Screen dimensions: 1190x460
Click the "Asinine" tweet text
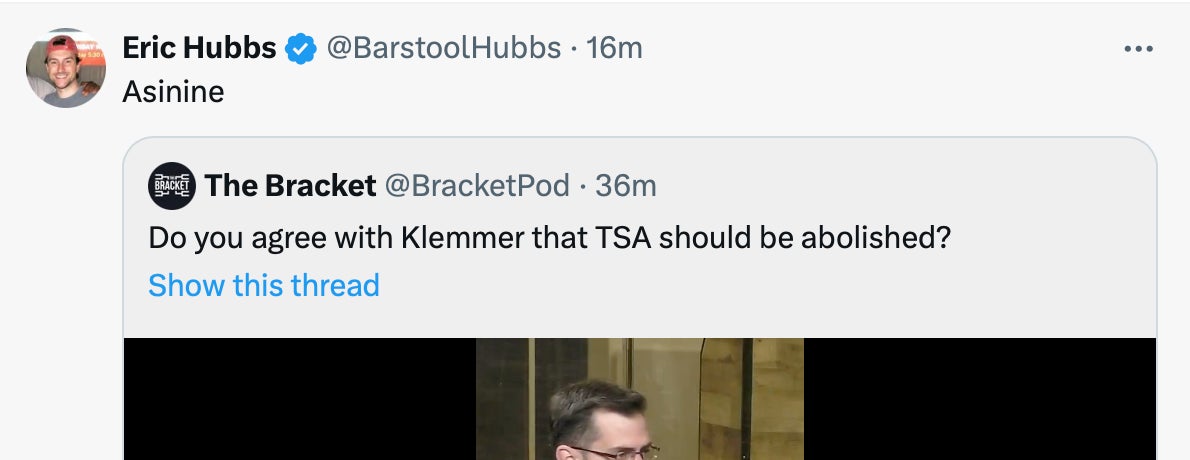click(x=173, y=92)
